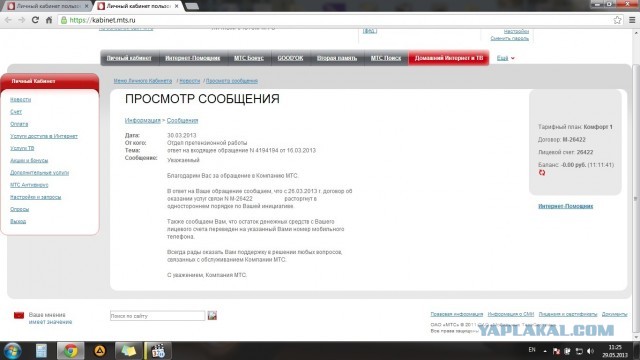Open the yellow triangle app in taskbar

[x=100, y=351]
